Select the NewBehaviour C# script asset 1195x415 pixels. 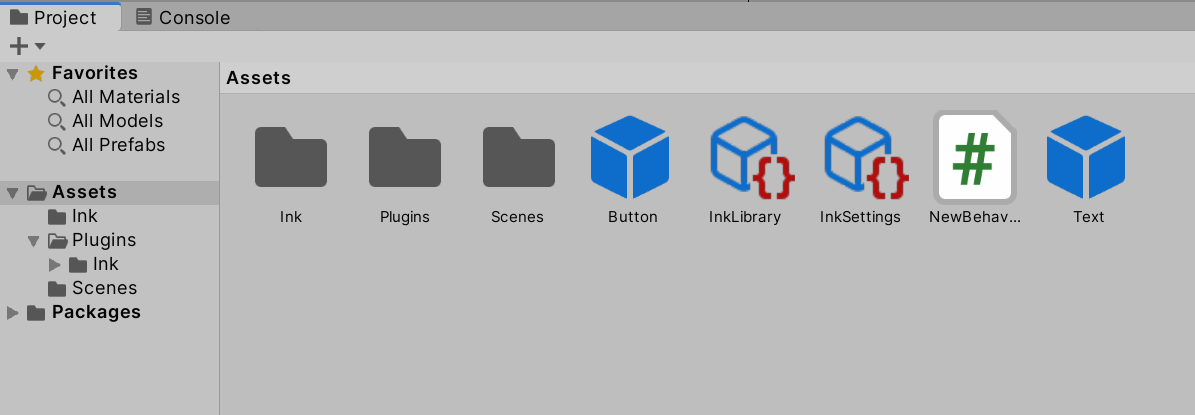click(x=974, y=157)
